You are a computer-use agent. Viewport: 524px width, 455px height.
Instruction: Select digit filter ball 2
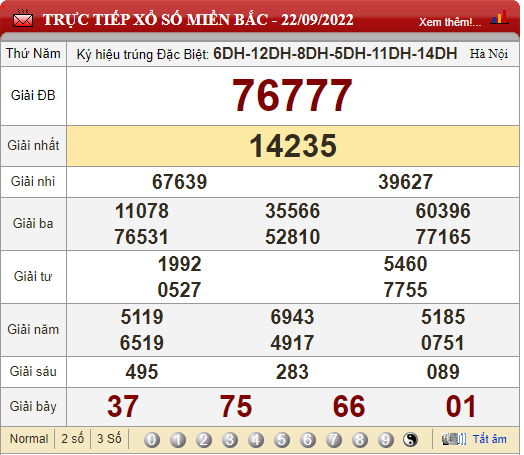click(x=204, y=440)
